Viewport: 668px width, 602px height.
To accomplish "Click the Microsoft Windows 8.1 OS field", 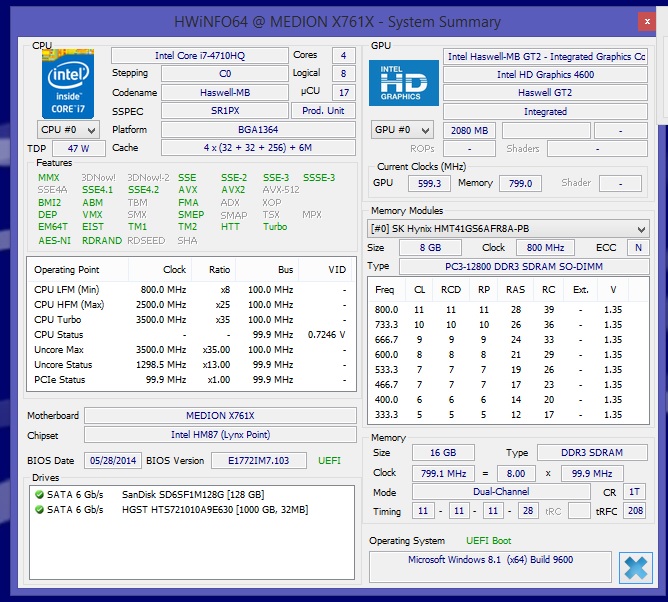I will pyautogui.click(x=490, y=567).
